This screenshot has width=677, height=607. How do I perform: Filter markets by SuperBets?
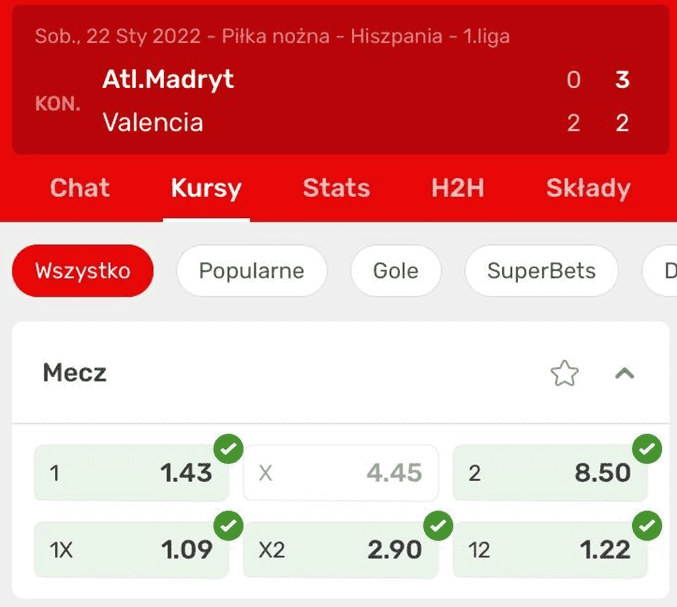coord(541,271)
